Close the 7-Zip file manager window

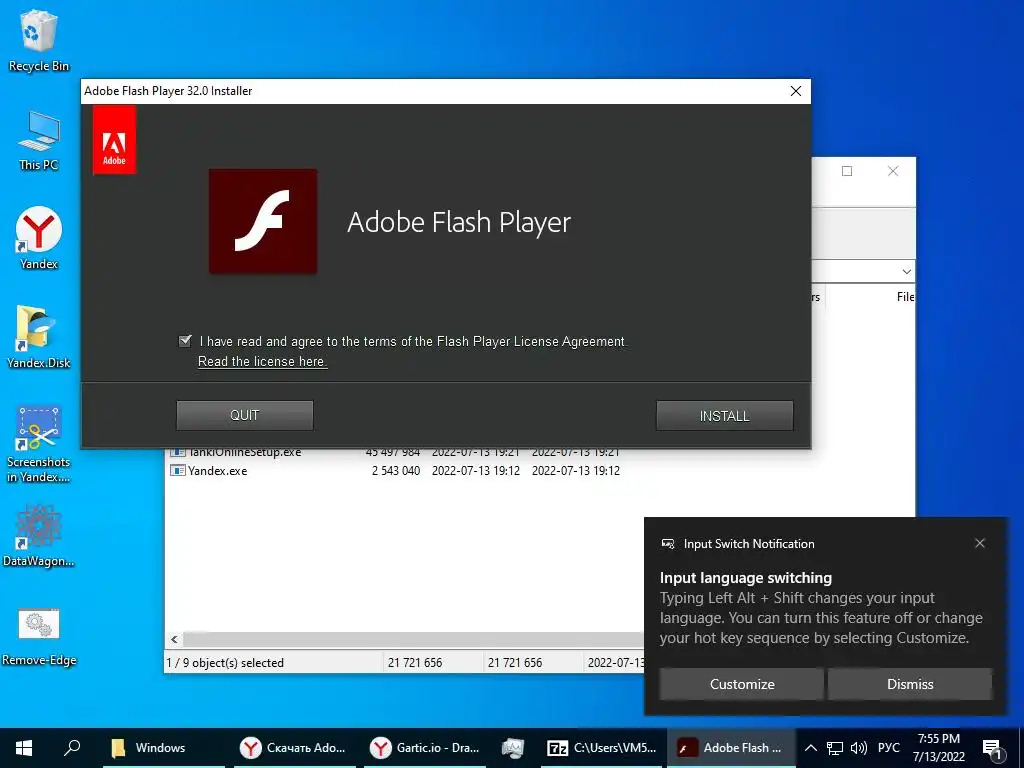click(x=893, y=171)
